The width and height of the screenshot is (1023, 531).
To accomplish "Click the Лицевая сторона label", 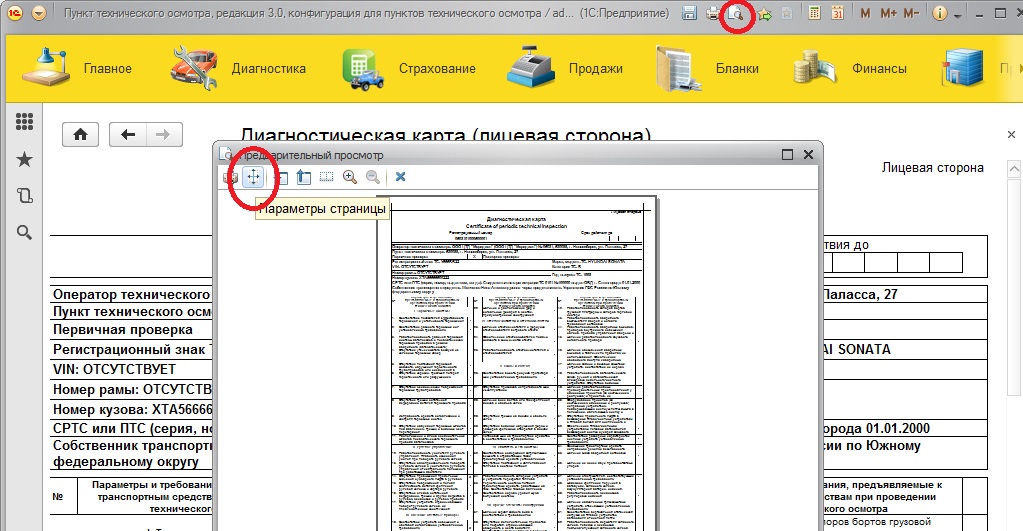I will click(932, 168).
